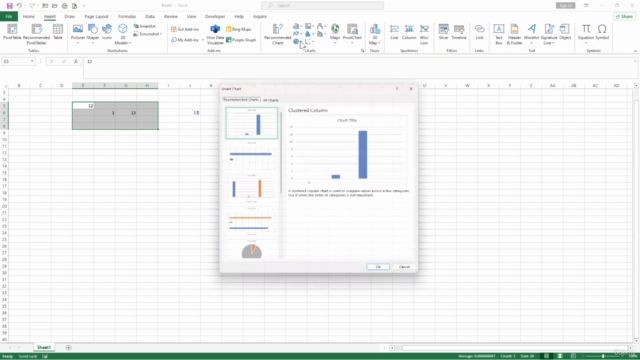The image size is (640, 360).
Task: Insert a Line sparkline
Action: click(x=394, y=32)
